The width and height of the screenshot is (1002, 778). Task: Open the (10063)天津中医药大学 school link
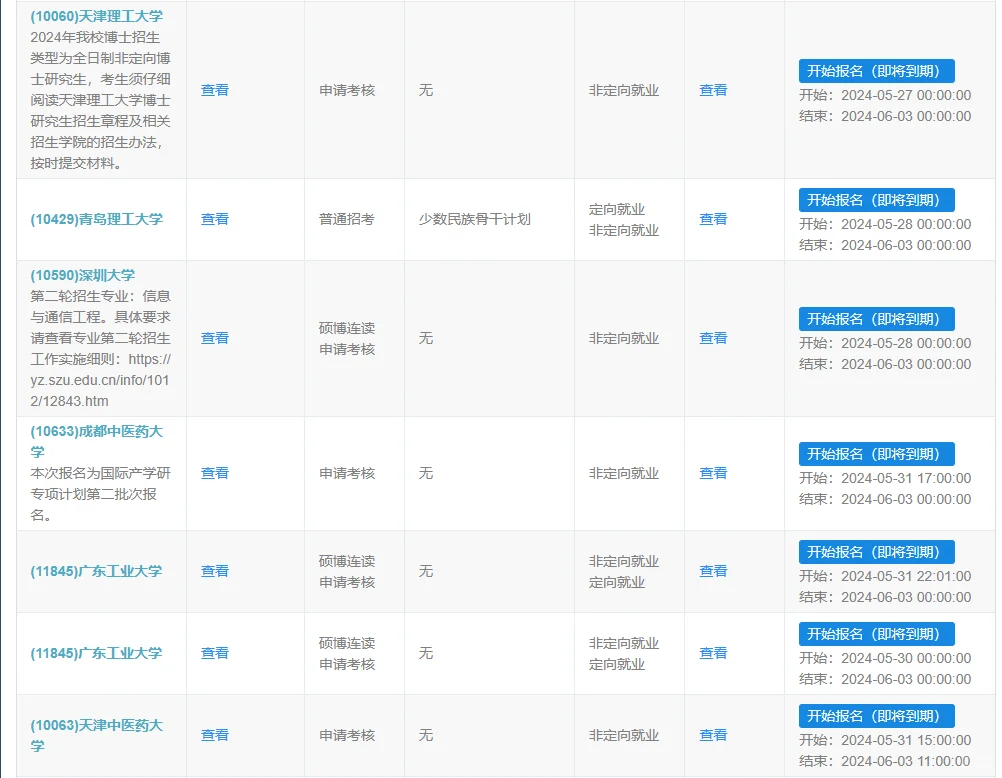coord(96,735)
